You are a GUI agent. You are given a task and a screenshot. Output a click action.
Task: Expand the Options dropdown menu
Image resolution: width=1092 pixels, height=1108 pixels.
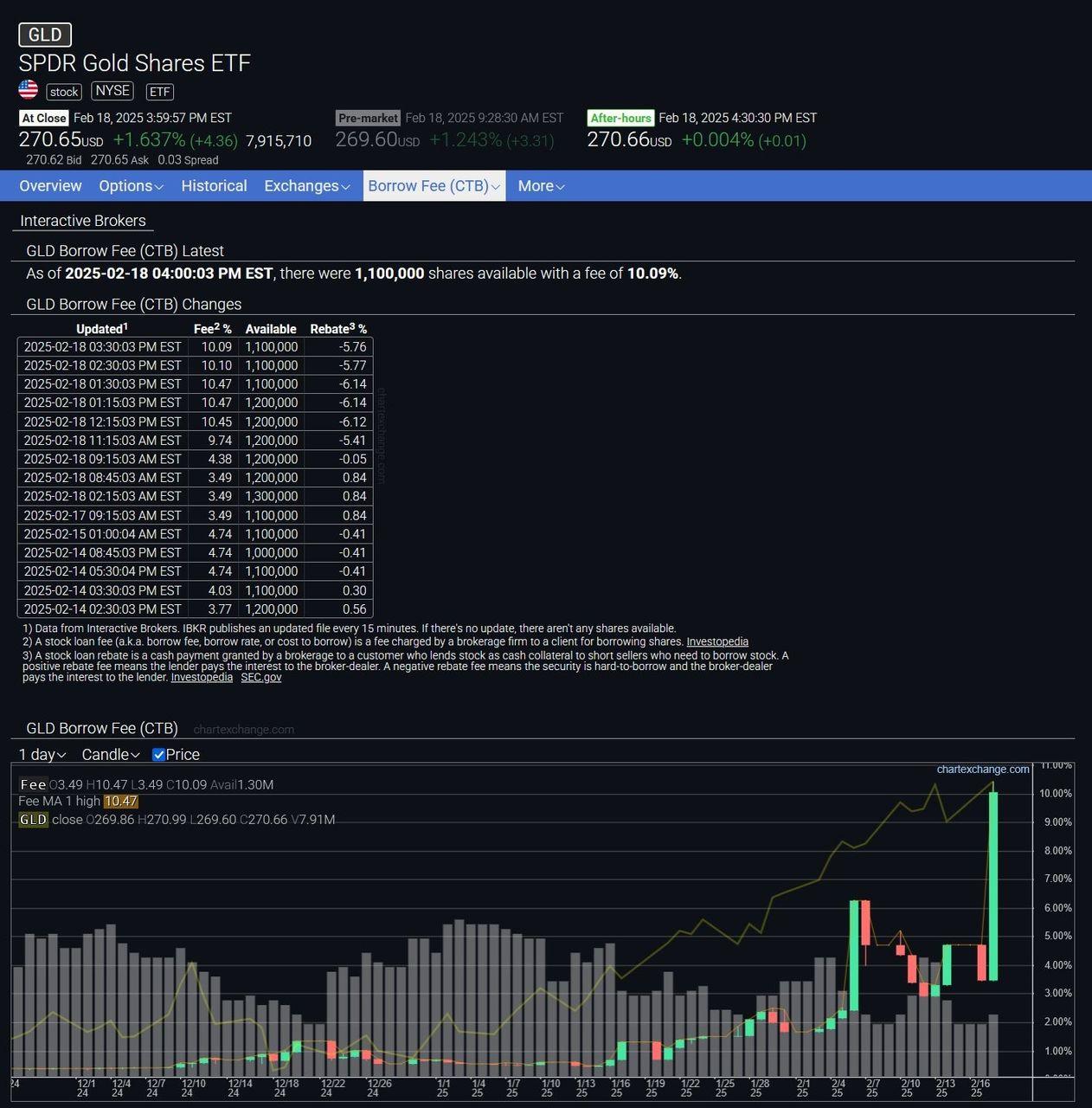tap(131, 186)
